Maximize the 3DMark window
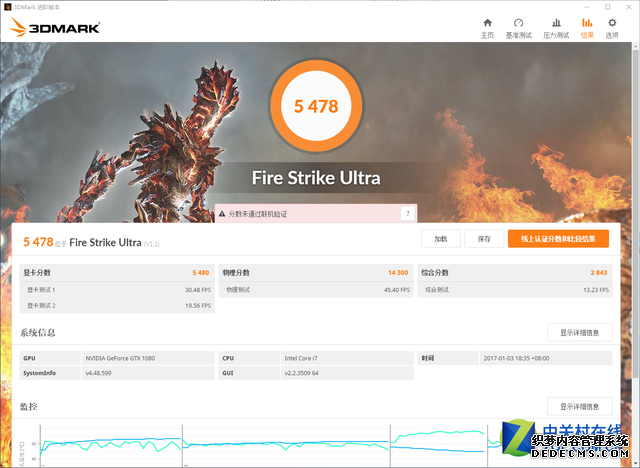This screenshot has width=640, height=468. (x=608, y=7)
